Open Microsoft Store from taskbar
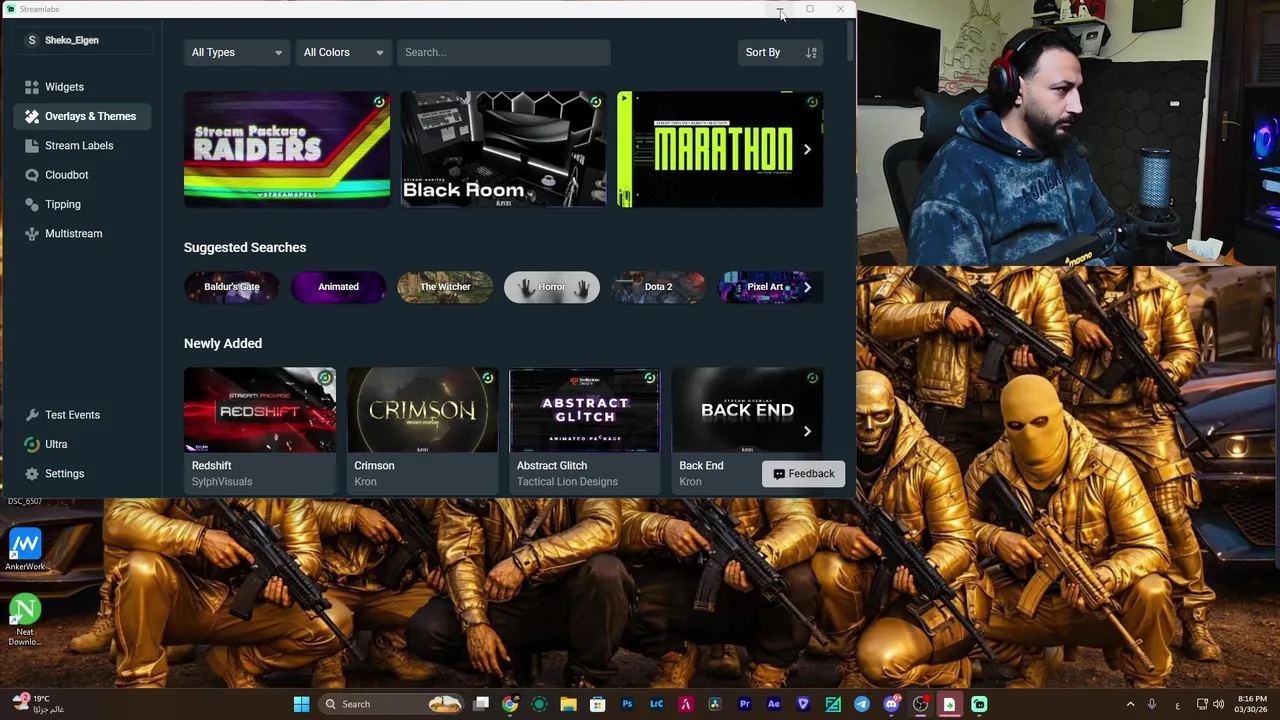Viewport: 1280px width, 720px height. [597, 704]
